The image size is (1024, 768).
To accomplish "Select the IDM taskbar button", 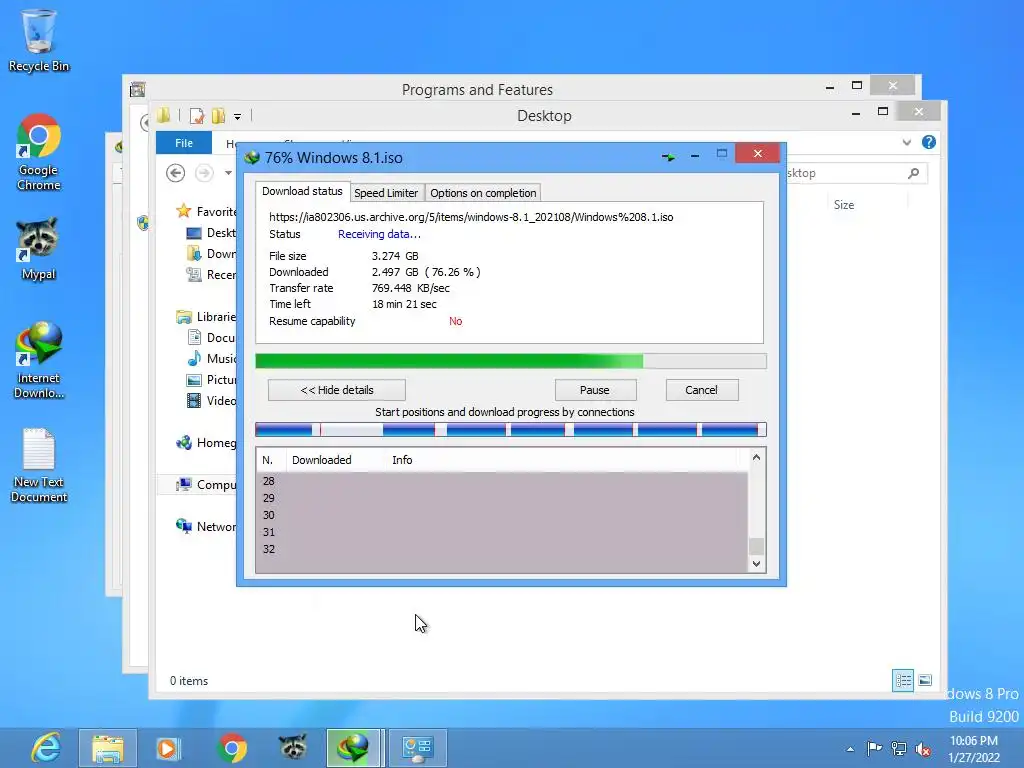I will click(353, 748).
